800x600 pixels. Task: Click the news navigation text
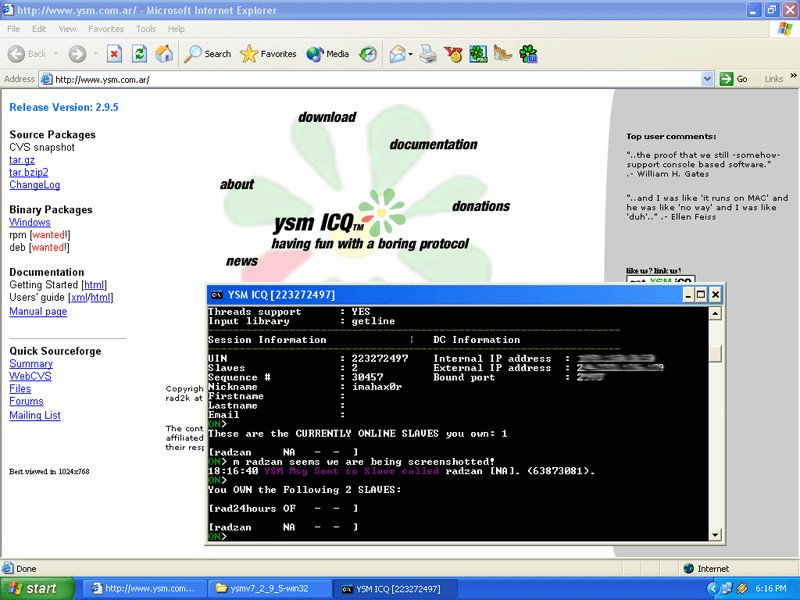[x=242, y=261]
